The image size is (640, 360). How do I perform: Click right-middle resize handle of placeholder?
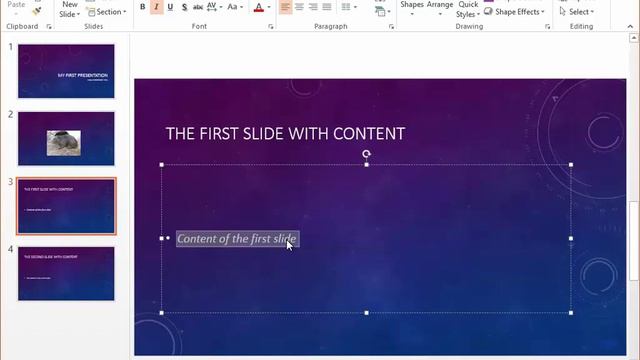click(571, 238)
